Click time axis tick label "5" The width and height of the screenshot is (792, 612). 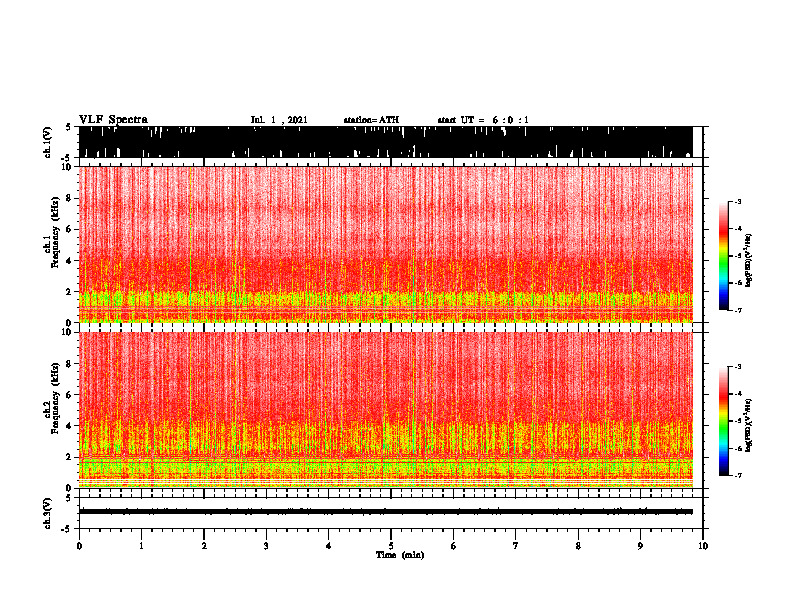click(x=391, y=546)
